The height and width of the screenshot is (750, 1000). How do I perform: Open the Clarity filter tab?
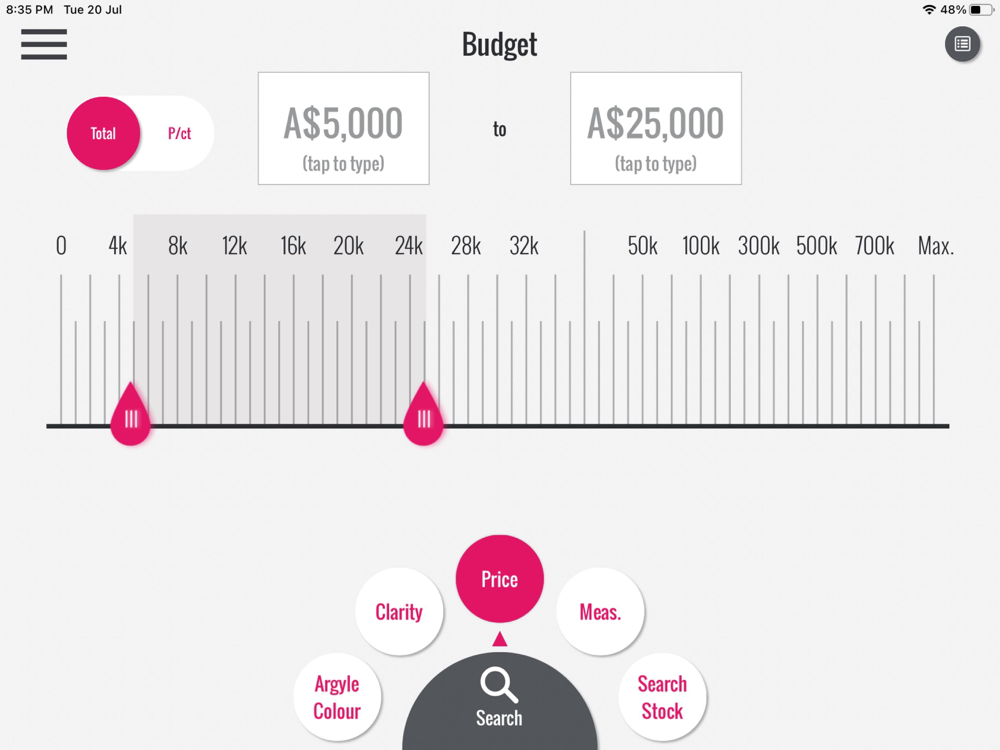(x=399, y=612)
